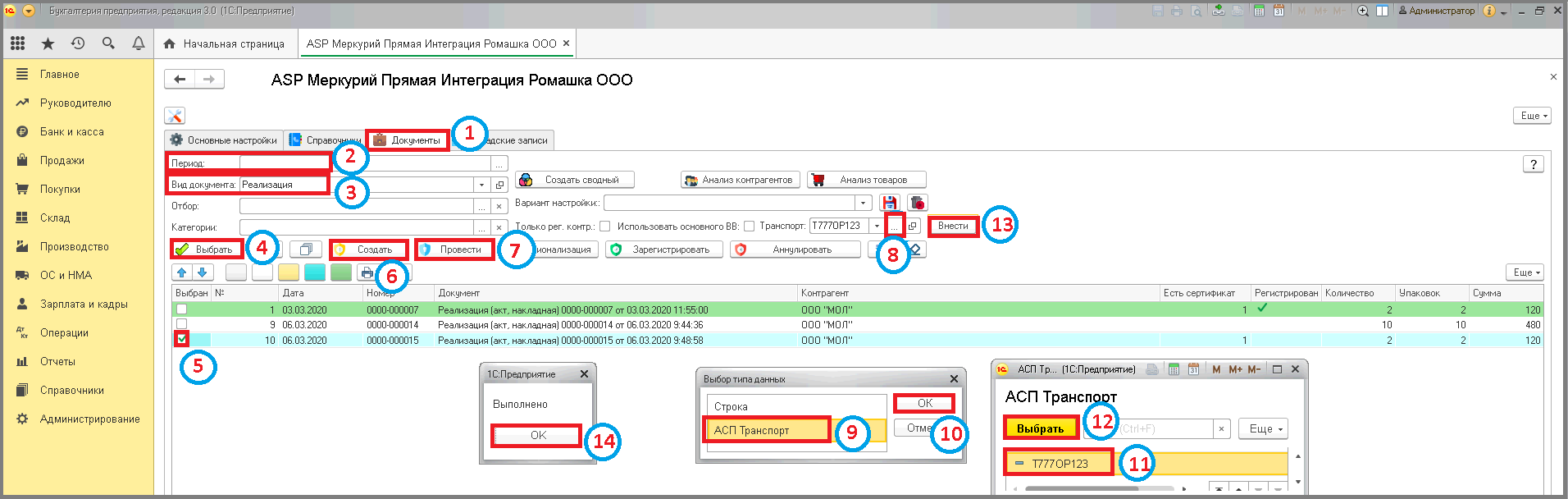Select Т777ОР123 row in АСП Транспорт
The width and height of the screenshot is (1568, 499).
(1146, 464)
